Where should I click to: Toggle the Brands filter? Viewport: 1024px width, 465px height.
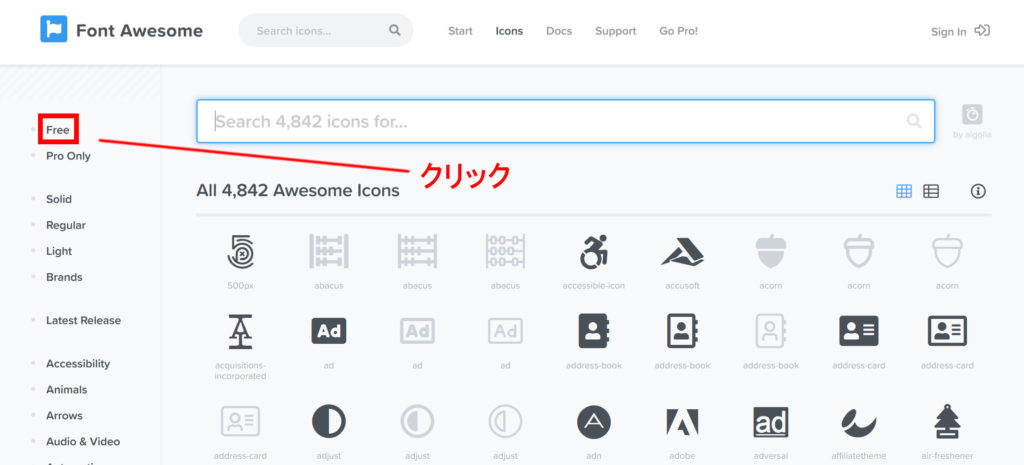(64, 277)
